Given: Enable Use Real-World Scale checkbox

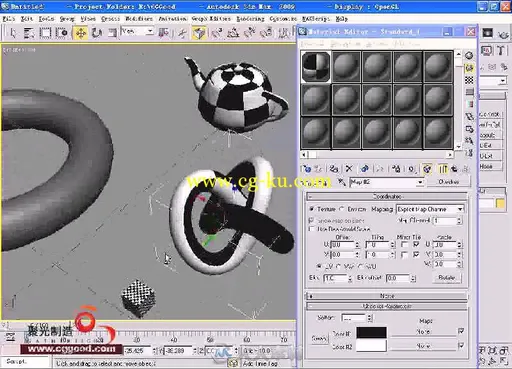Looking at the screenshot, I should point(312,229).
